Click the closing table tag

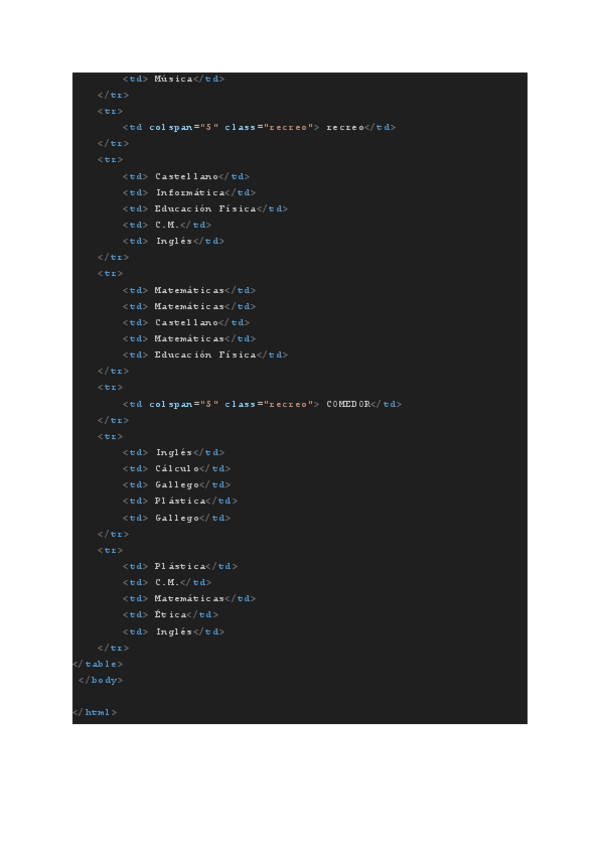tap(98, 663)
